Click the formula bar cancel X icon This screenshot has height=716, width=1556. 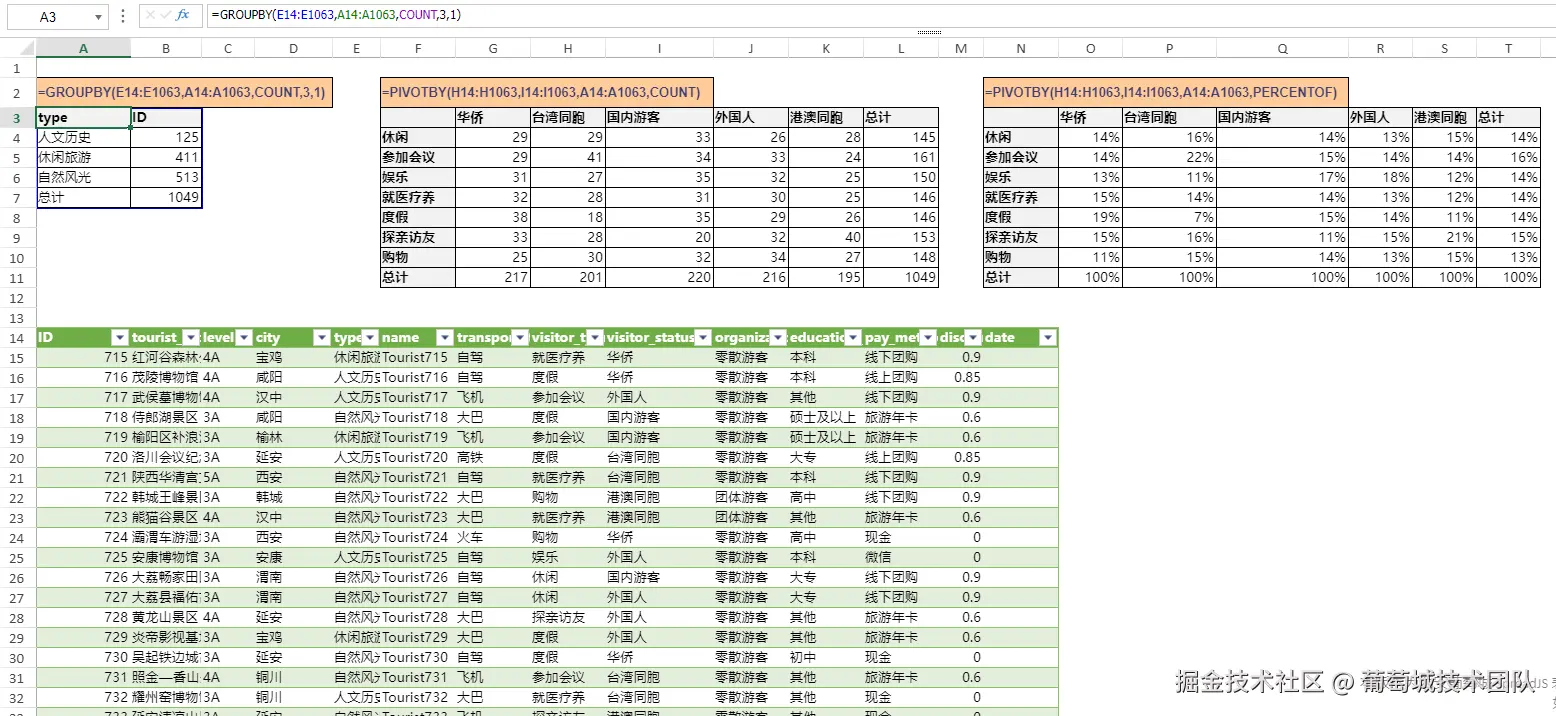pos(149,16)
